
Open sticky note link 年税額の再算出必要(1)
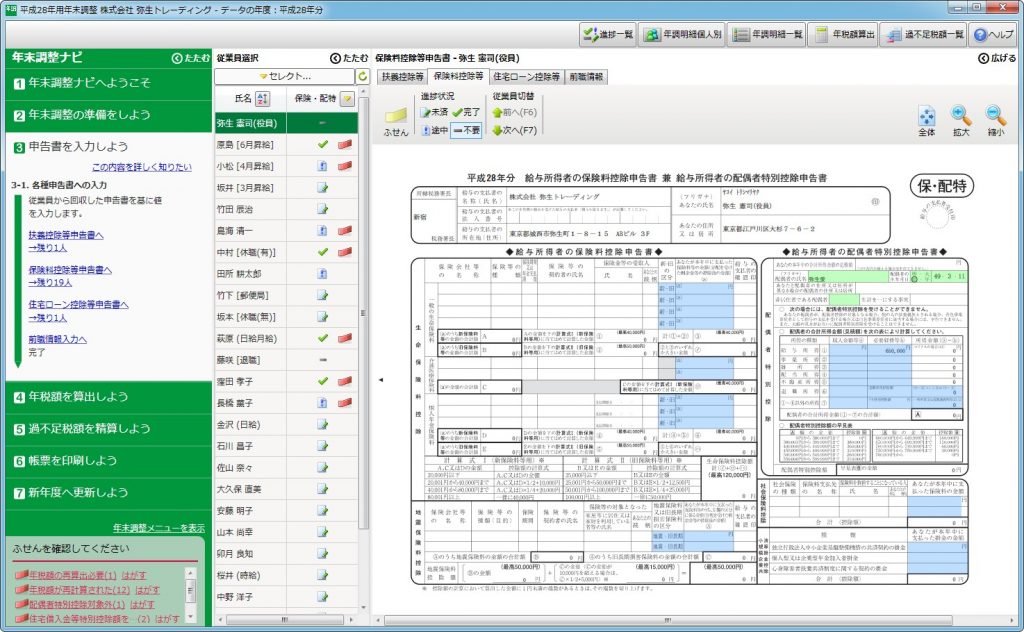72,575
